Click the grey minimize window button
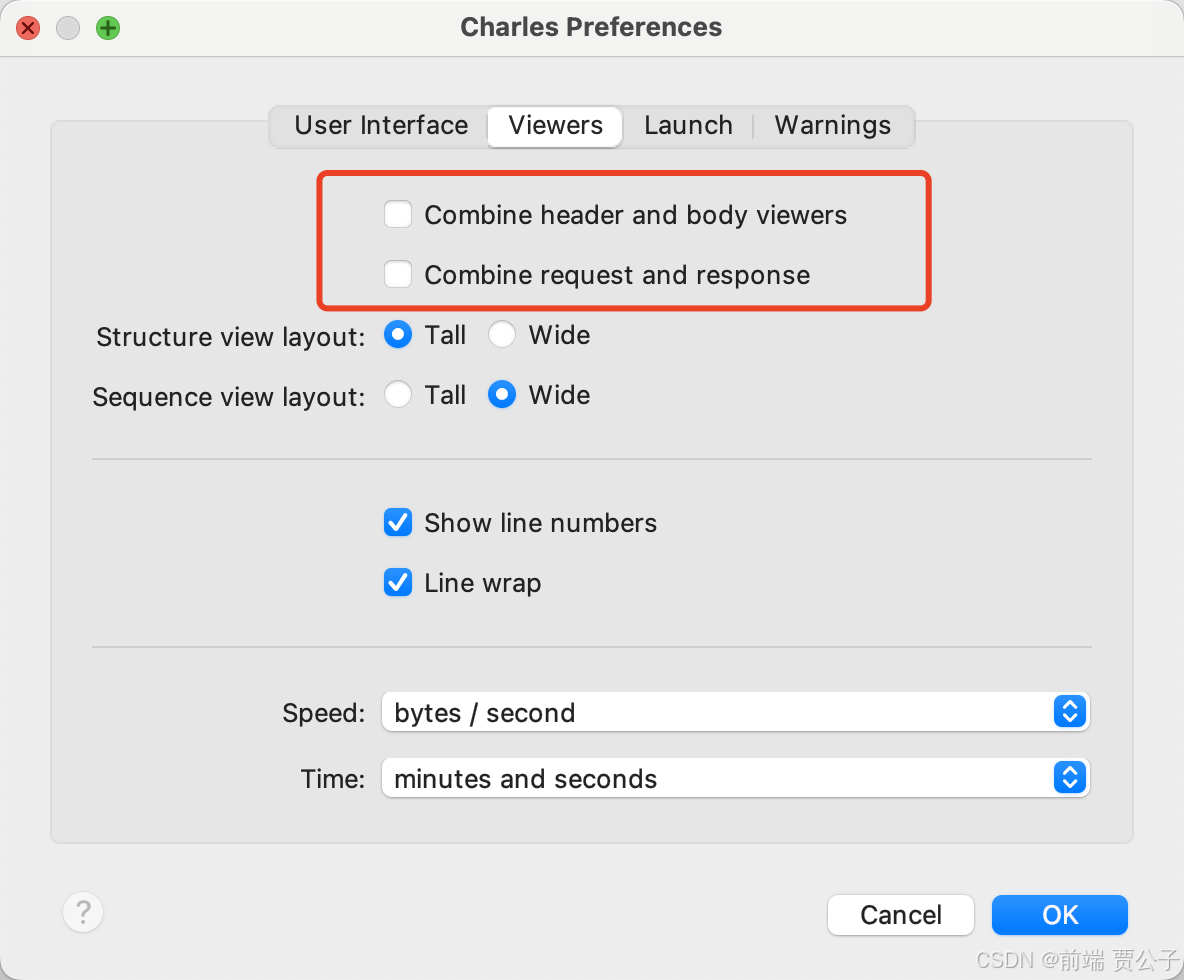This screenshot has height=980, width=1184. (x=68, y=28)
